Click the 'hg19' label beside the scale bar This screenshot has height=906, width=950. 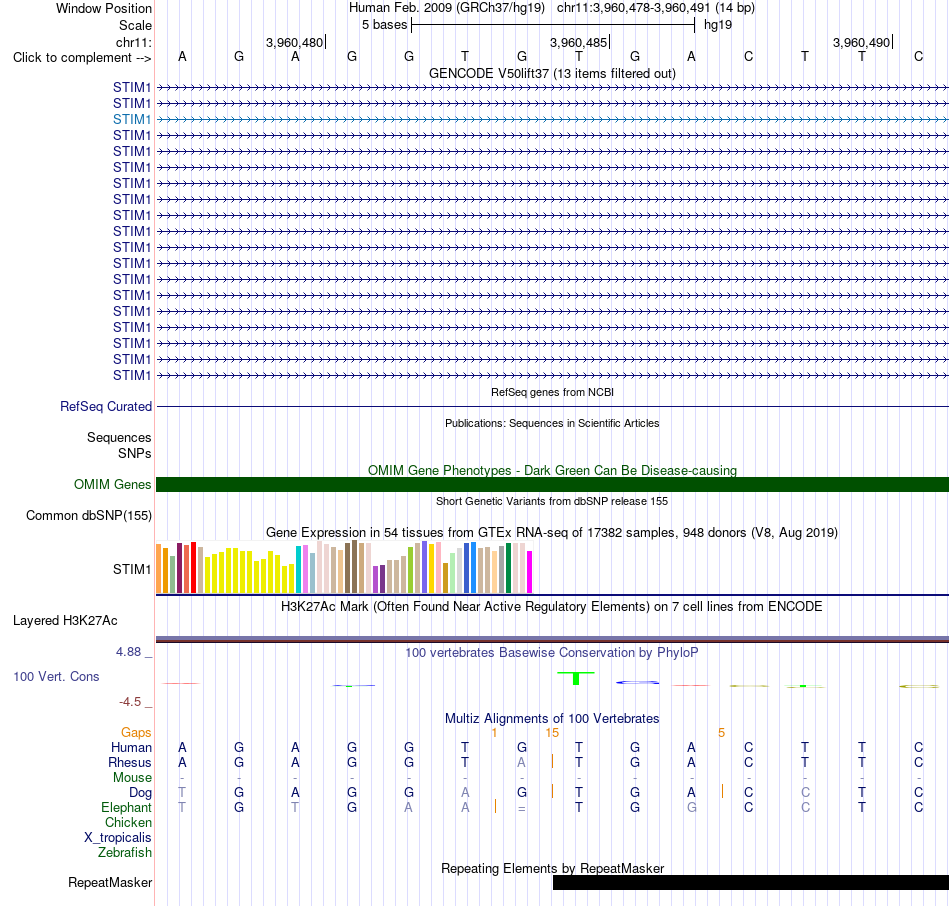tap(718, 25)
